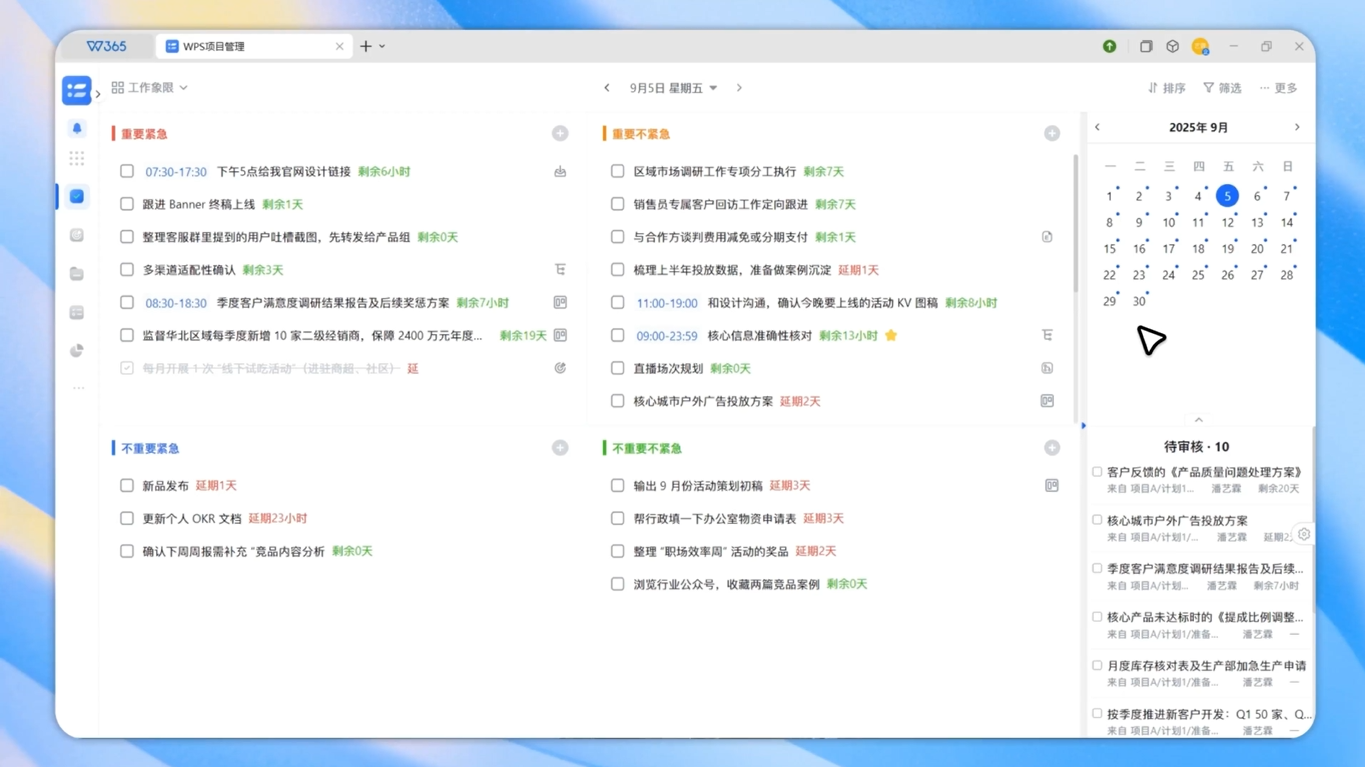This screenshot has height=767, width=1365.
Task: Click the notification bell in the sidebar
Action: tap(77, 129)
